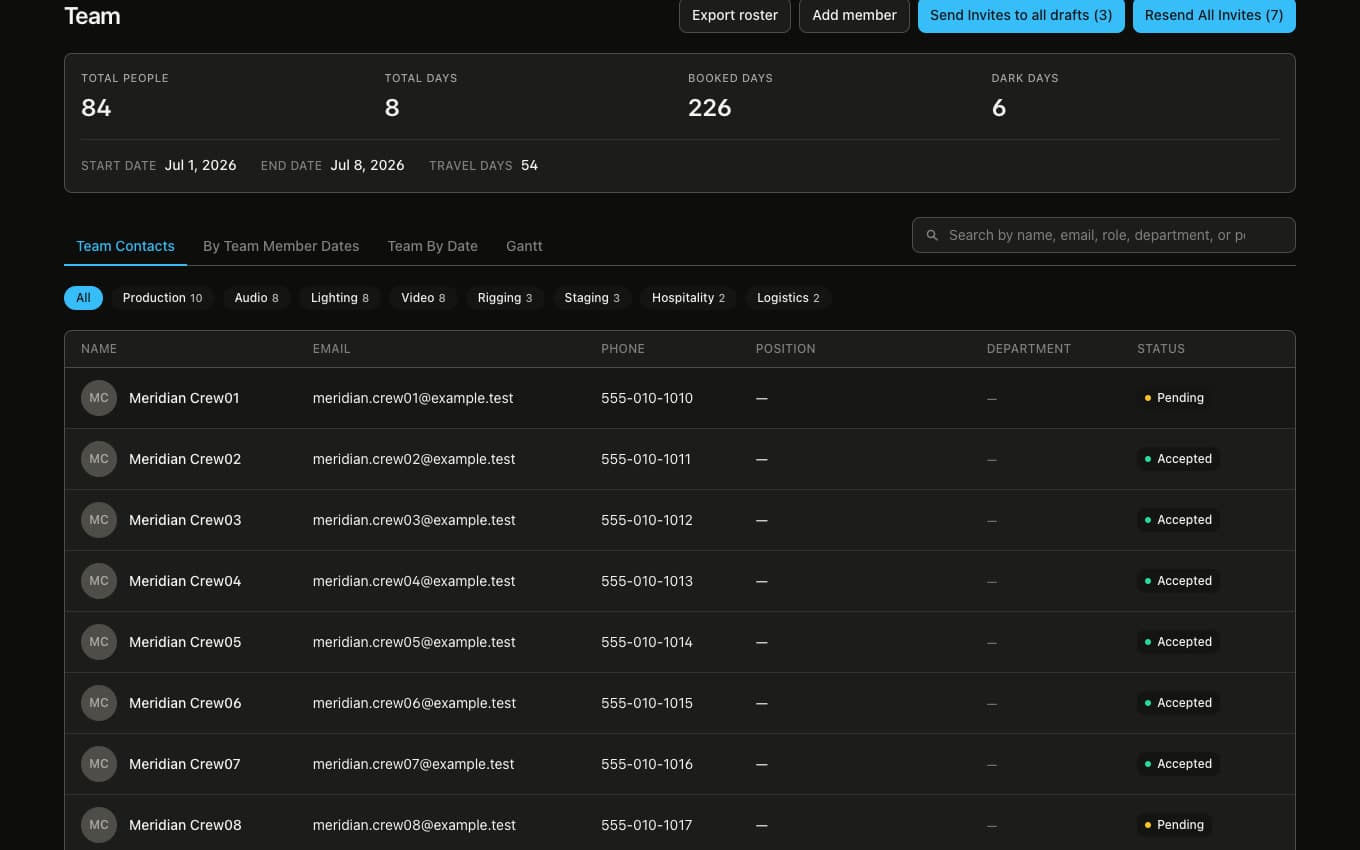
Task: Click email meridian.crew03@example.test
Action: [x=414, y=520]
